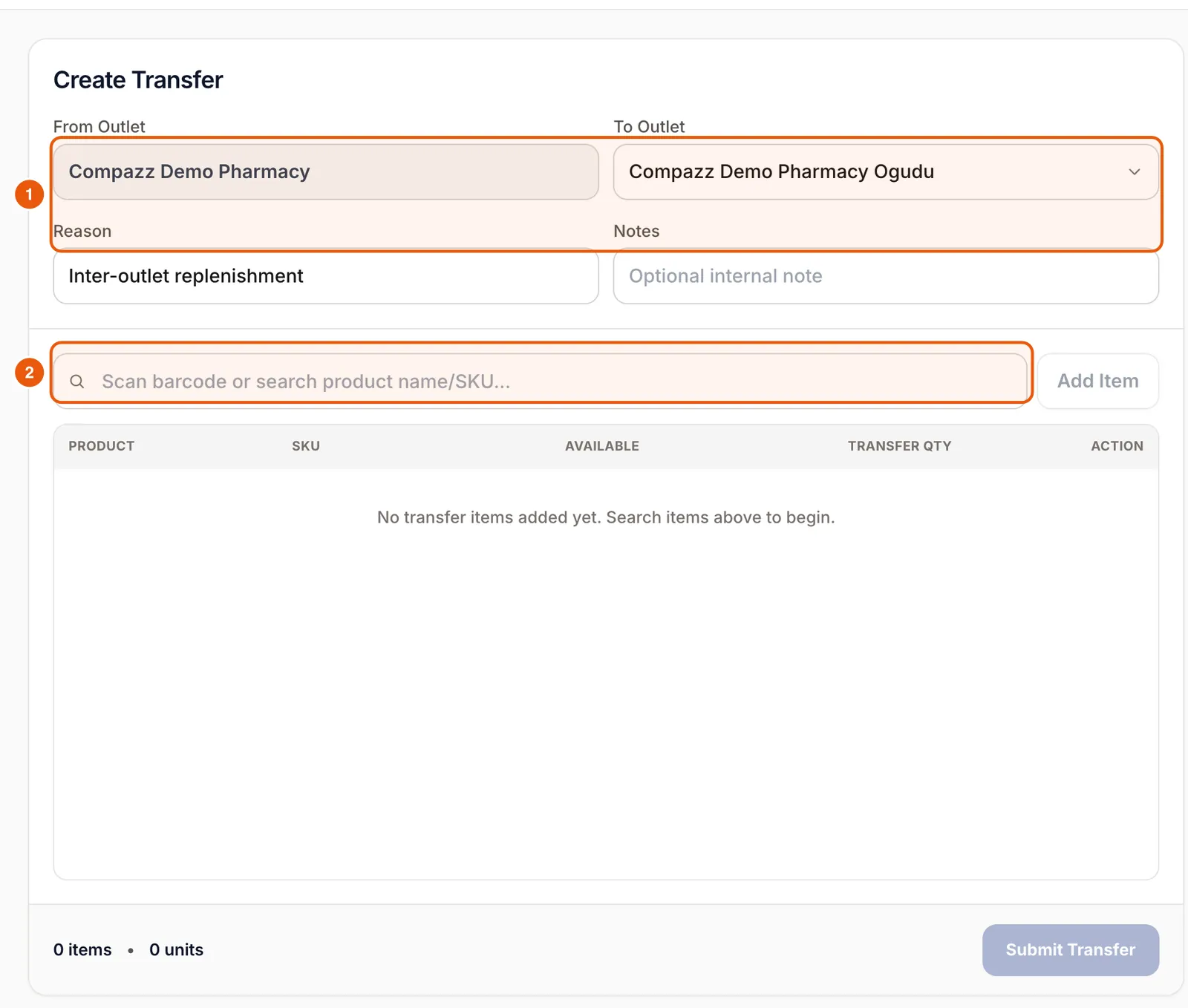Viewport: 1188px width, 1008px height.
Task: Click the ACTION column header
Action: coord(1117,446)
